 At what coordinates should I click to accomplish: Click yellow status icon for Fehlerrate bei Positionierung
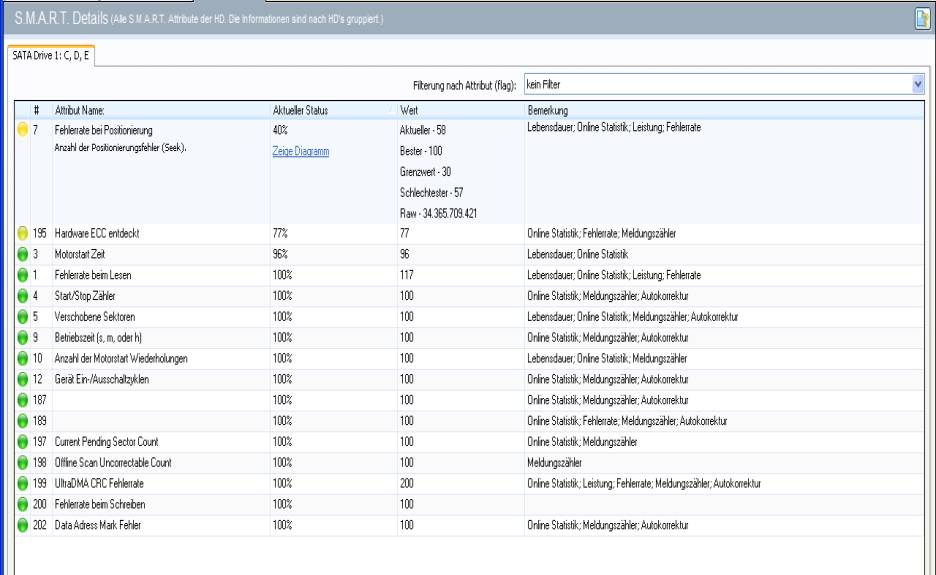[x=22, y=130]
